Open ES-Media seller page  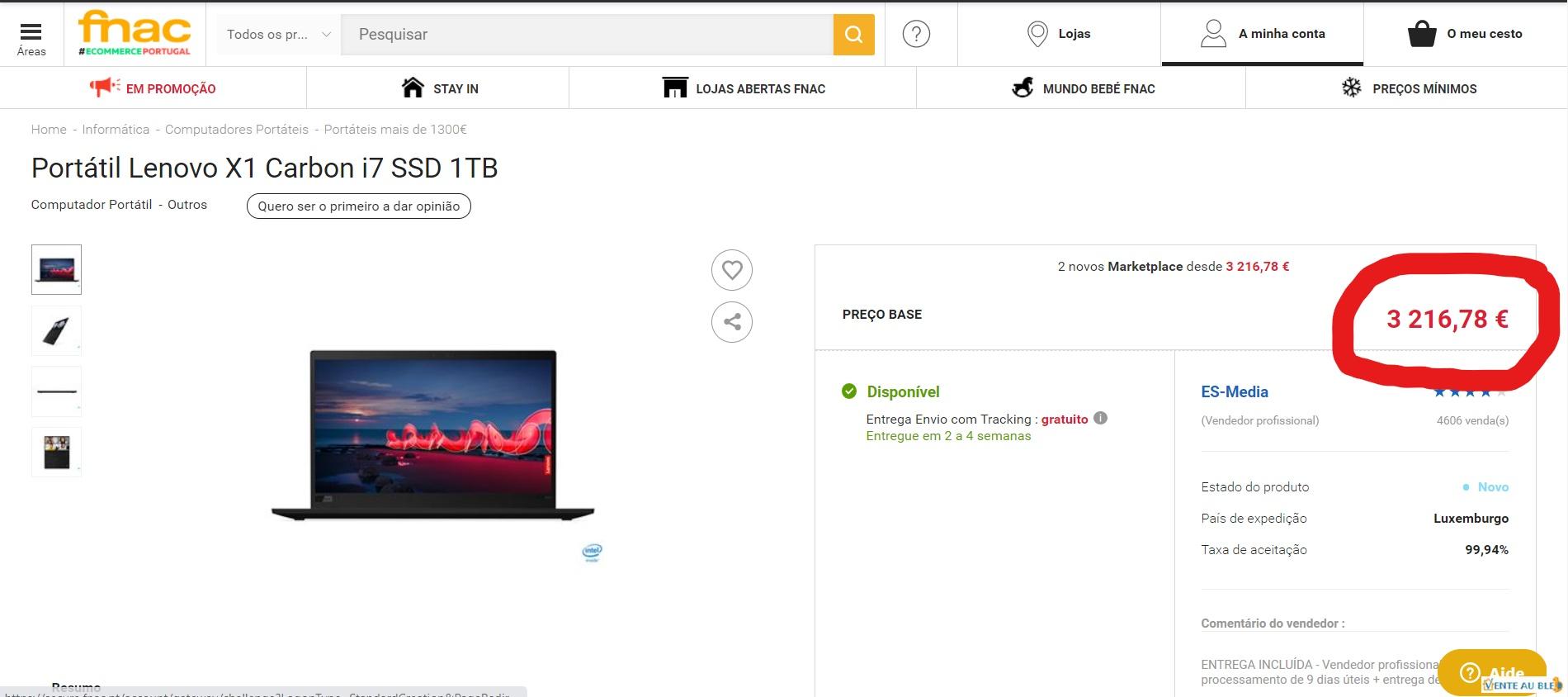tap(1235, 391)
